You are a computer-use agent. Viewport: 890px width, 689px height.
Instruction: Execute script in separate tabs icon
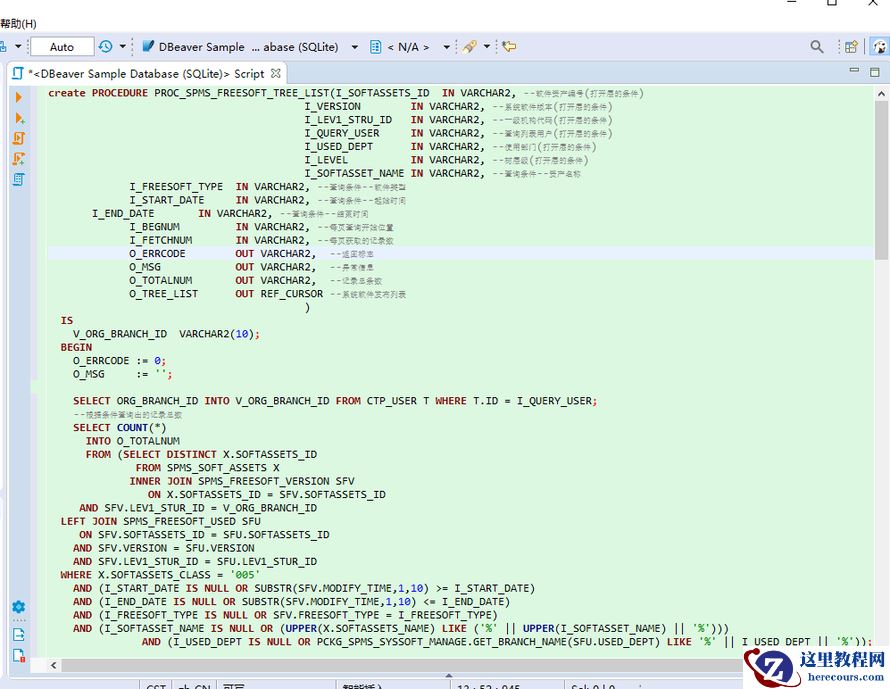click(19, 159)
